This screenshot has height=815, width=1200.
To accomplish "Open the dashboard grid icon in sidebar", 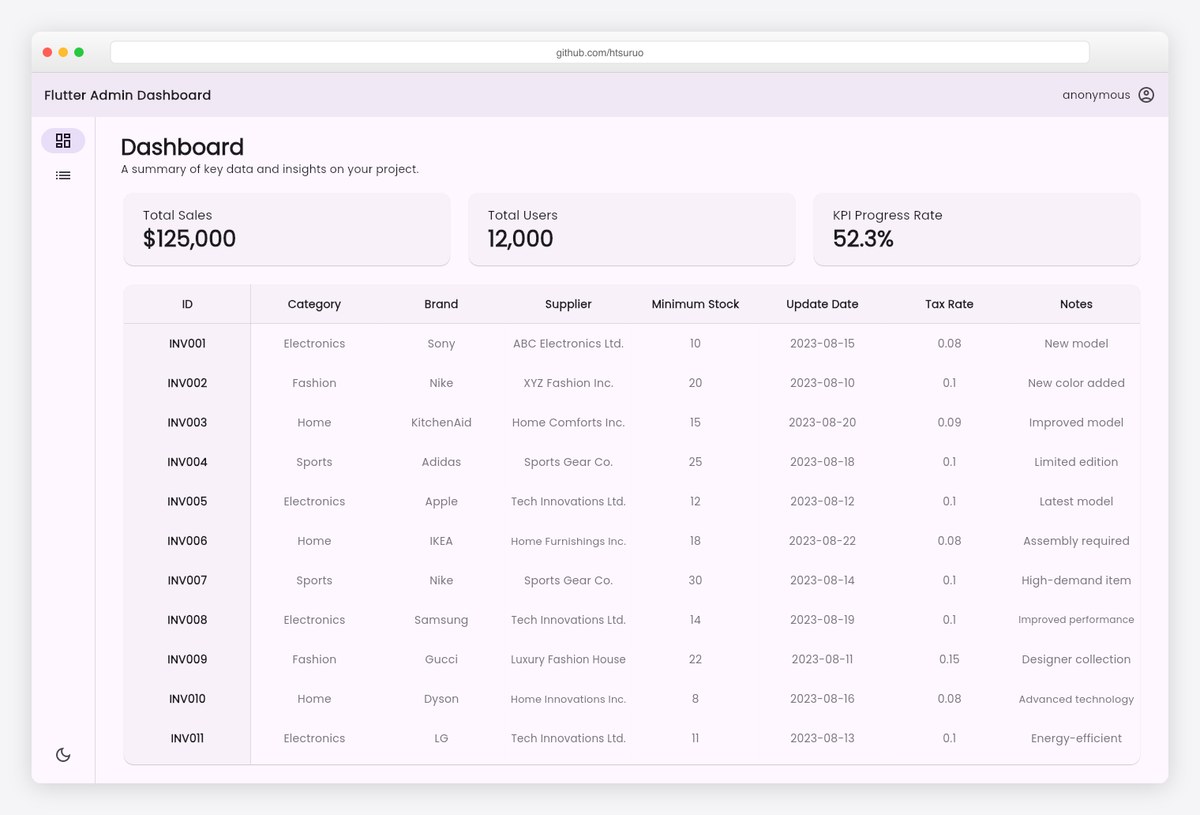I will [63, 140].
